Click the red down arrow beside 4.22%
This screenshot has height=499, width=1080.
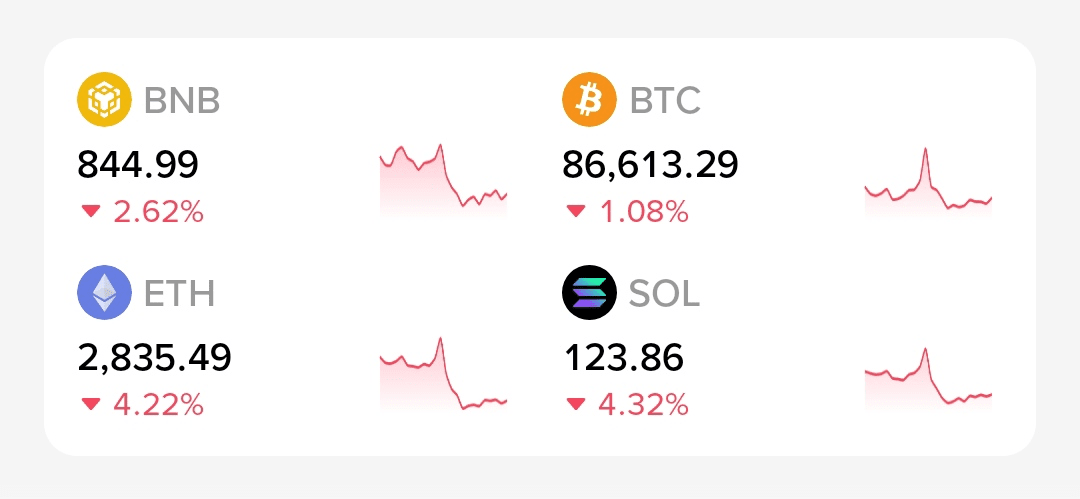pyautogui.click(x=91, y=405)
